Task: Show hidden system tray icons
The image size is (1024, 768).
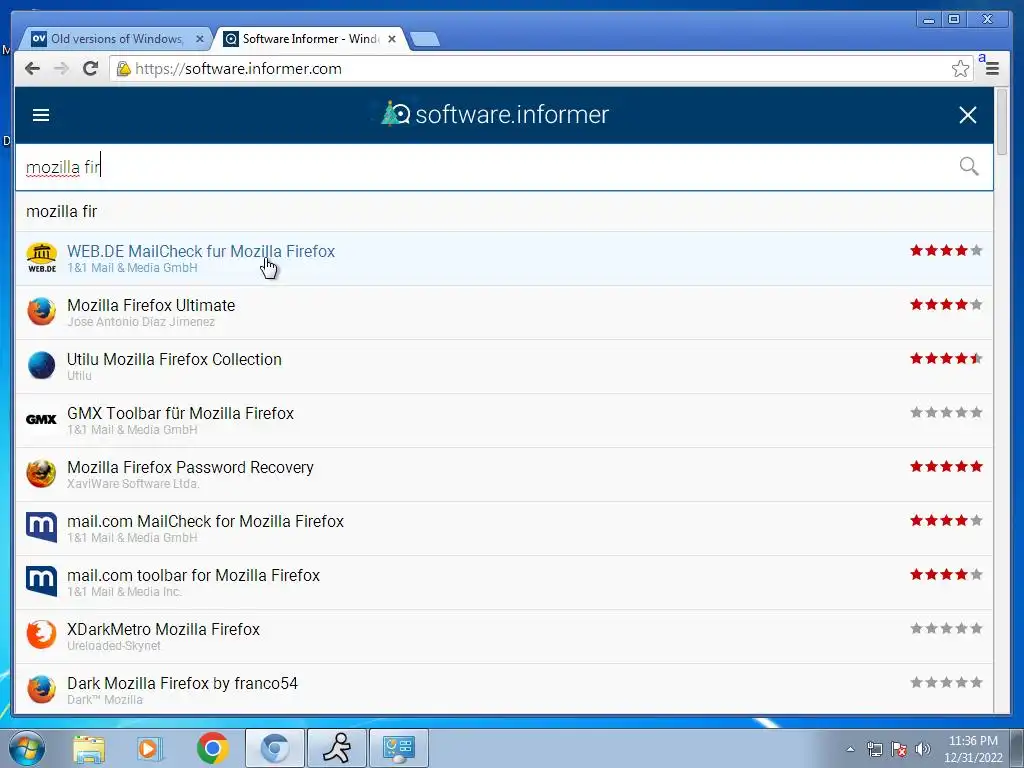Action: (x=850, y=749)
